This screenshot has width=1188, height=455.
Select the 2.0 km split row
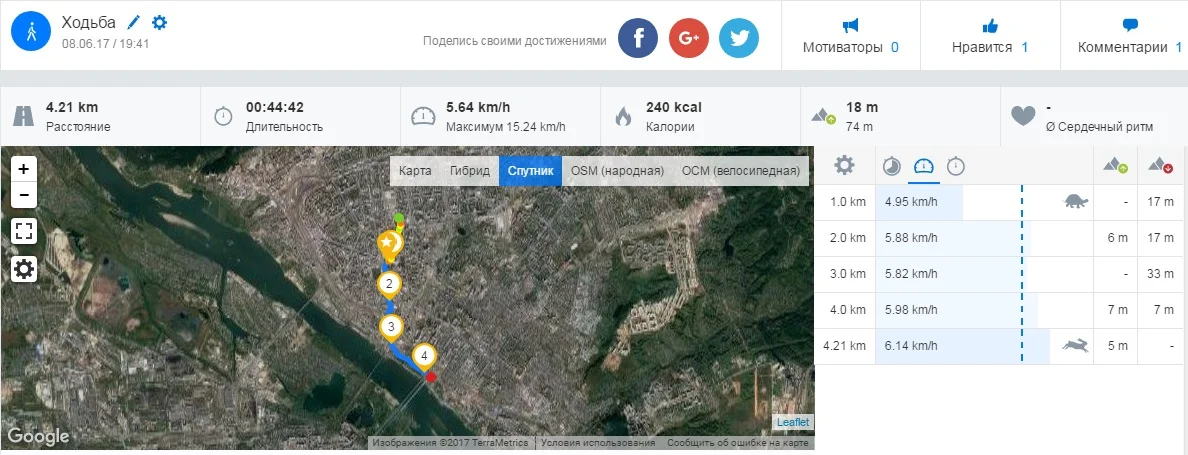point(1001,238)
